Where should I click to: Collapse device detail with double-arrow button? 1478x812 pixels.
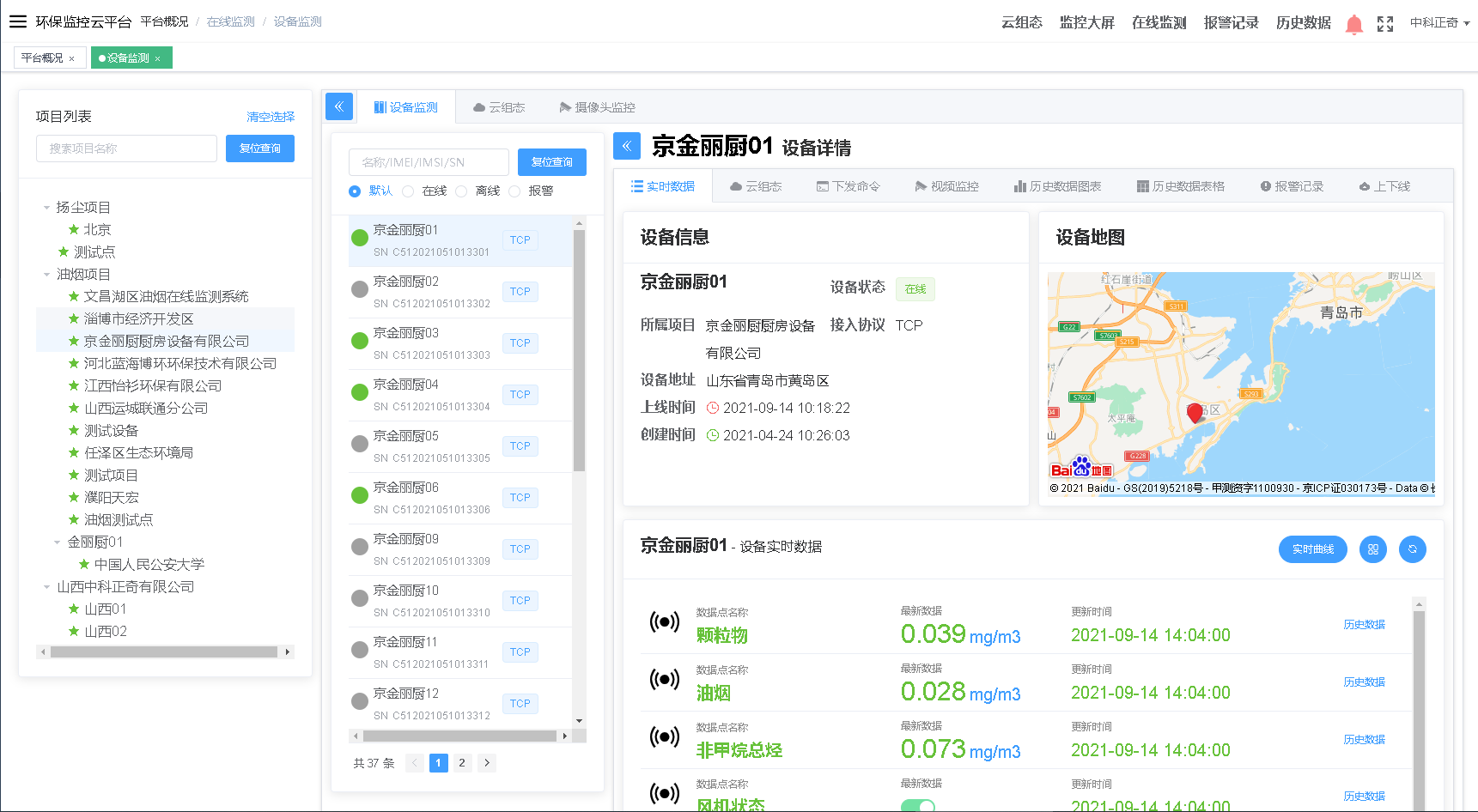coord(627,146)
